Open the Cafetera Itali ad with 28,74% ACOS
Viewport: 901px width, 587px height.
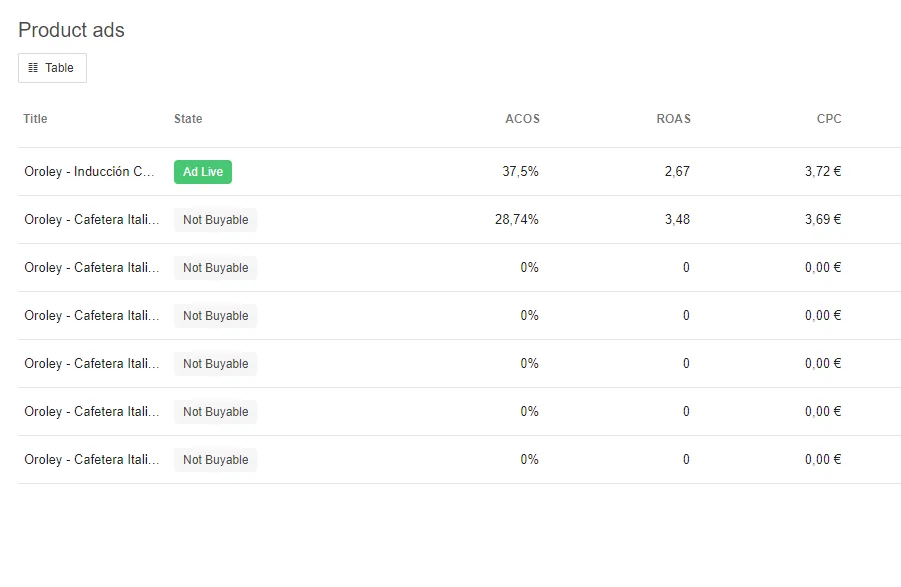click(x=91, y=219)
